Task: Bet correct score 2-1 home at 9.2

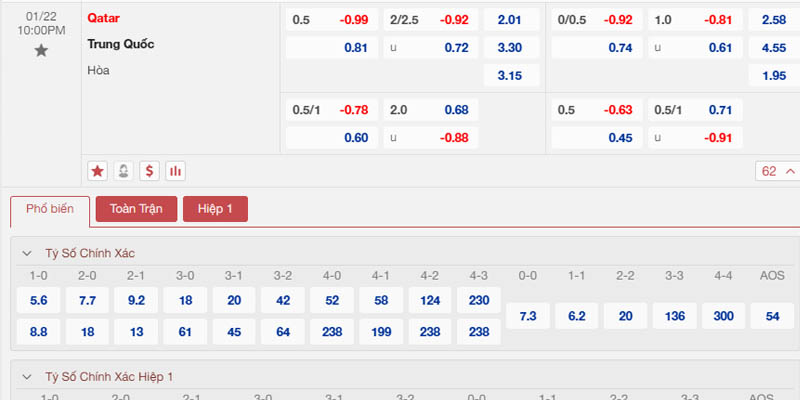Action: click(x=136, y=300)
